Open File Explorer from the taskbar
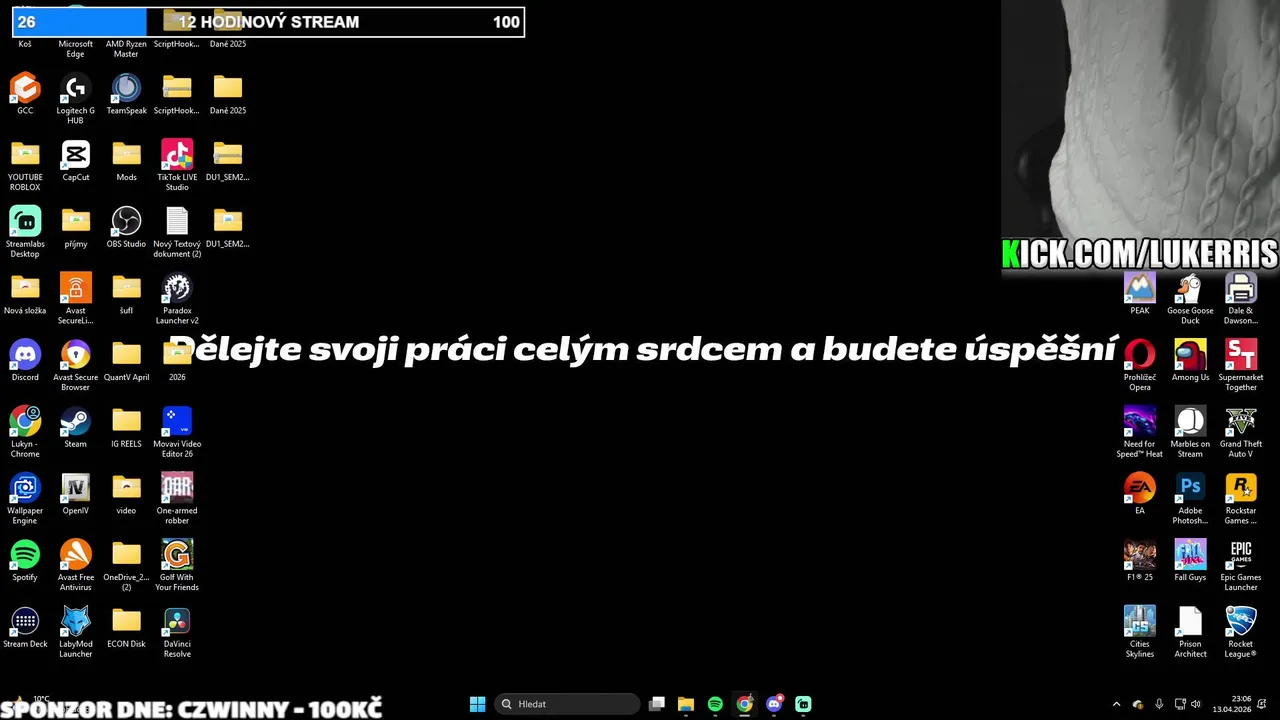 coord(686,704)
